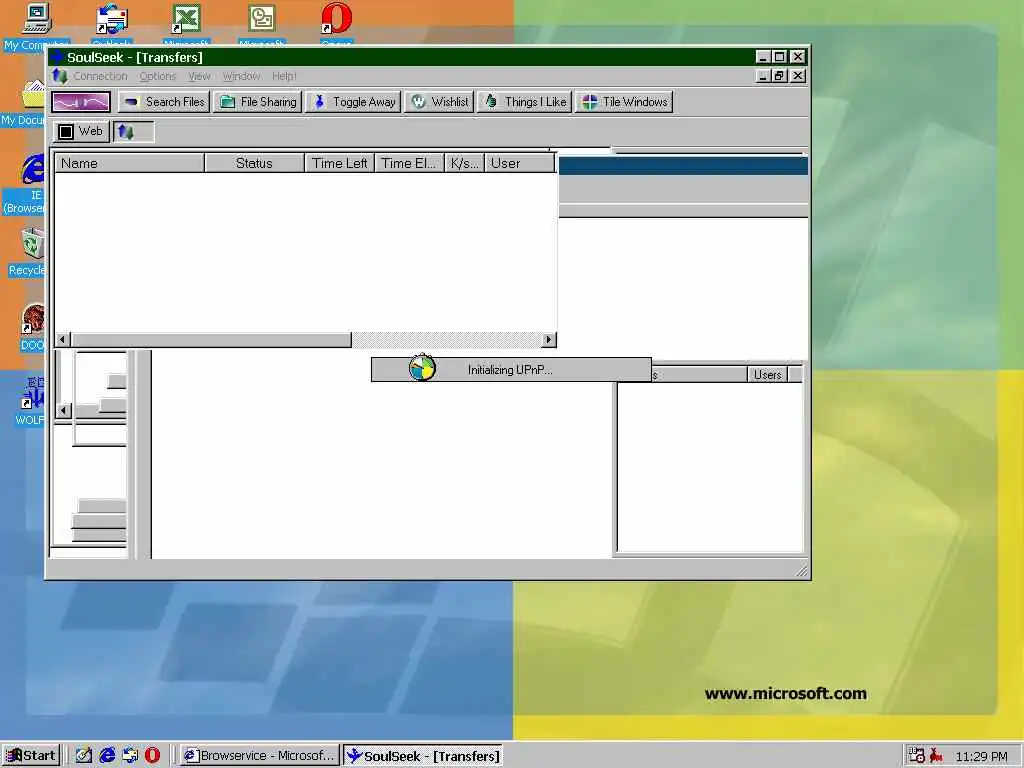Image resolution: width=1024 pixels, height=768 pixels.
Task: Switch to Browservice taskbar window
Action: 260,756
